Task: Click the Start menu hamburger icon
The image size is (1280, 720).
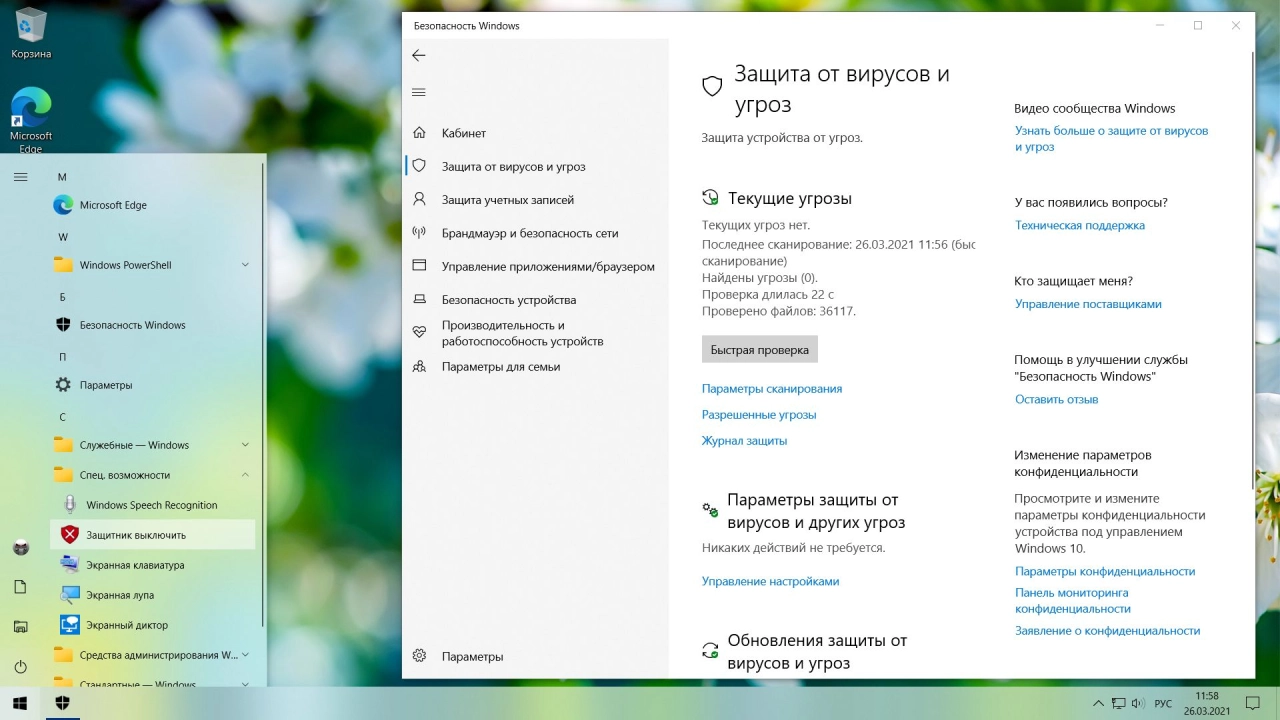Action: [x=20, y=177]
